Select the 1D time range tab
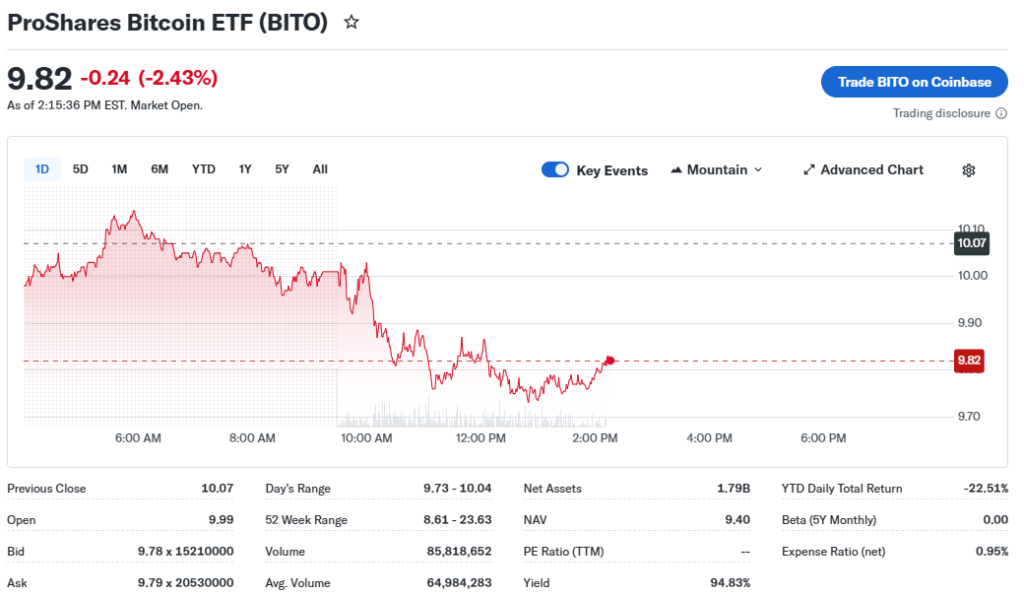Screen dimensions: 1024x596 pos(42,169)
